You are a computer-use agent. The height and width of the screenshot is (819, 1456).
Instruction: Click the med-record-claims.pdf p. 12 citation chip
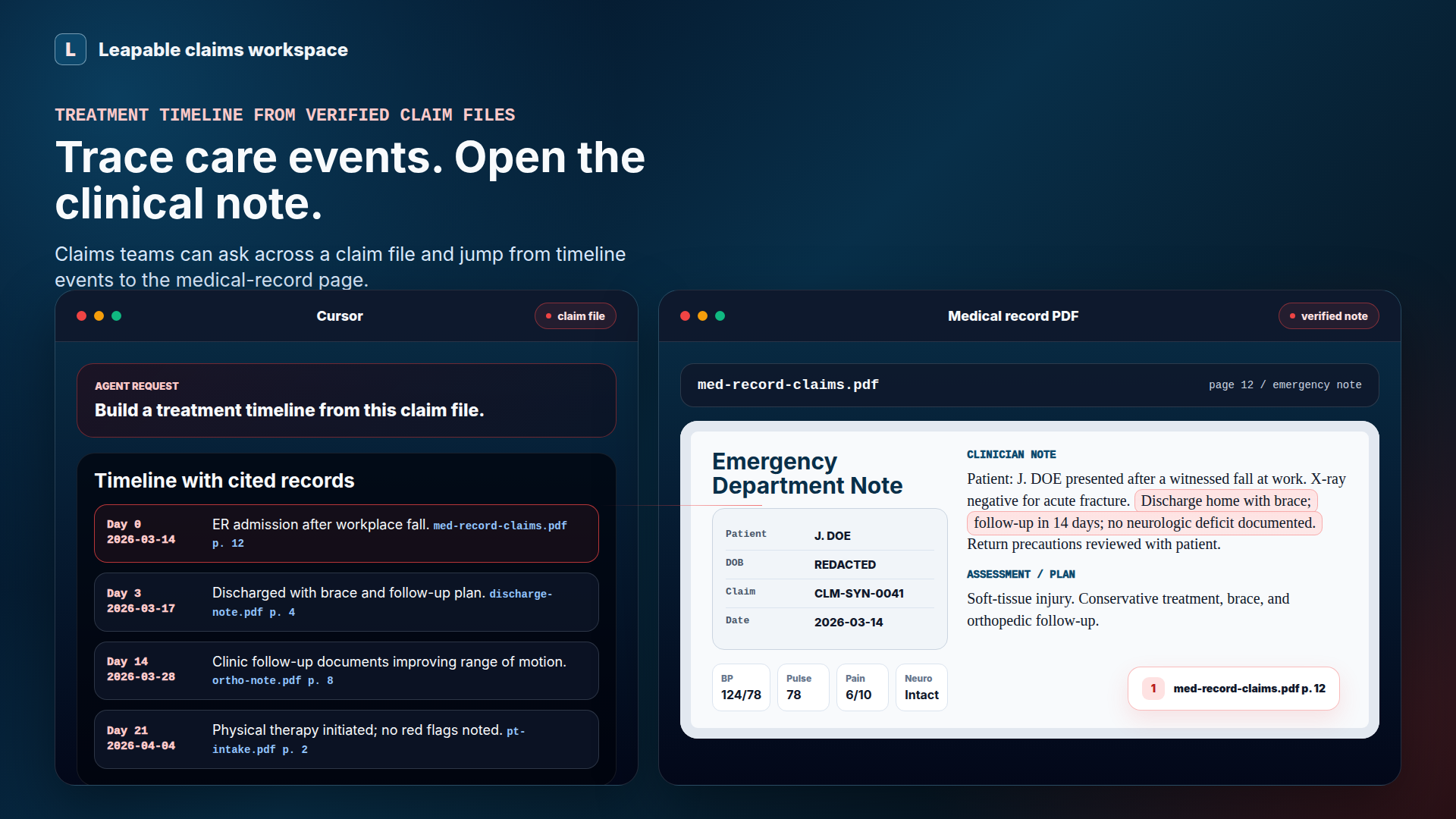(x=1233, y=689)
